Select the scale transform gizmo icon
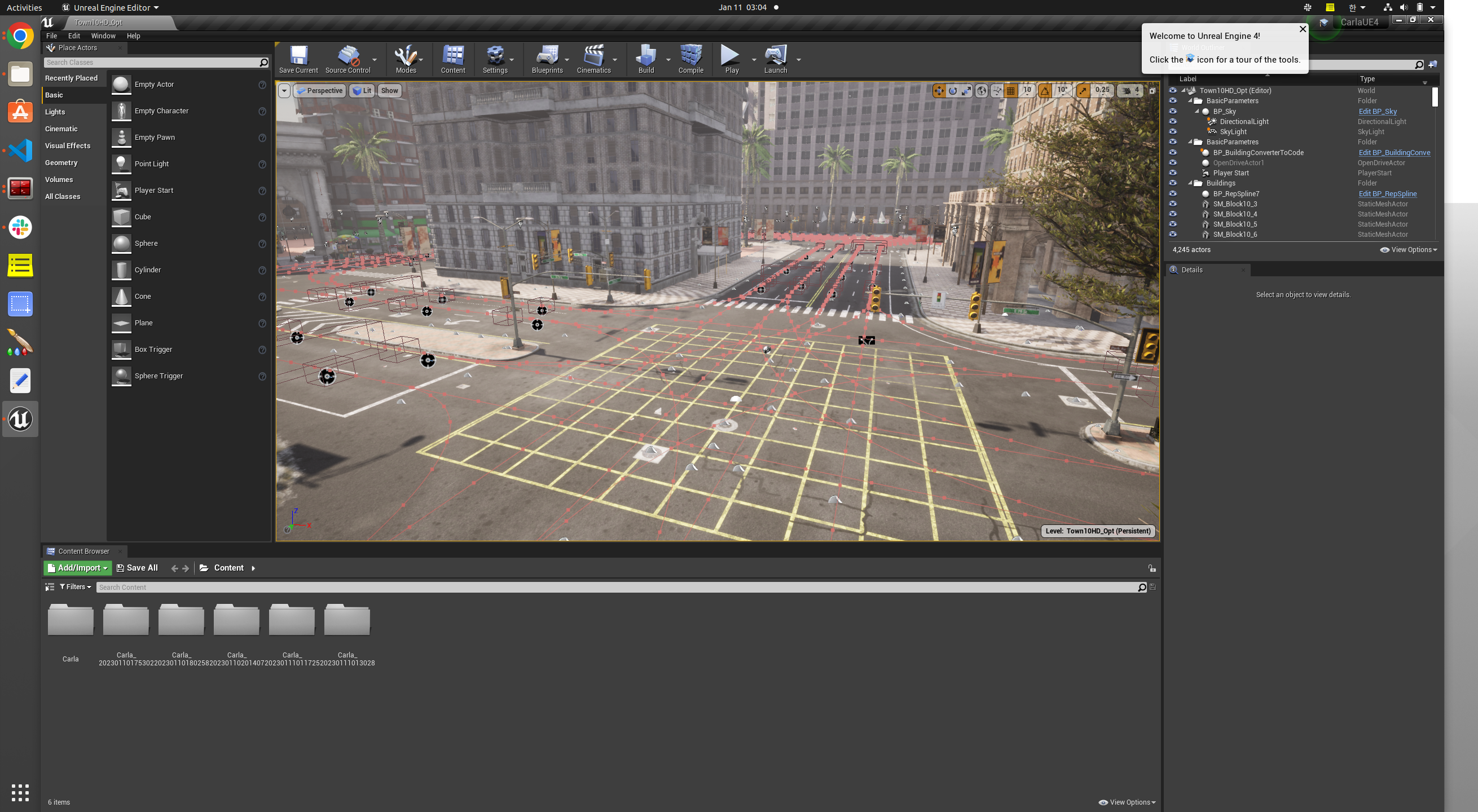Viewport: 1478px width, 812px height. (x=967, y=91)
